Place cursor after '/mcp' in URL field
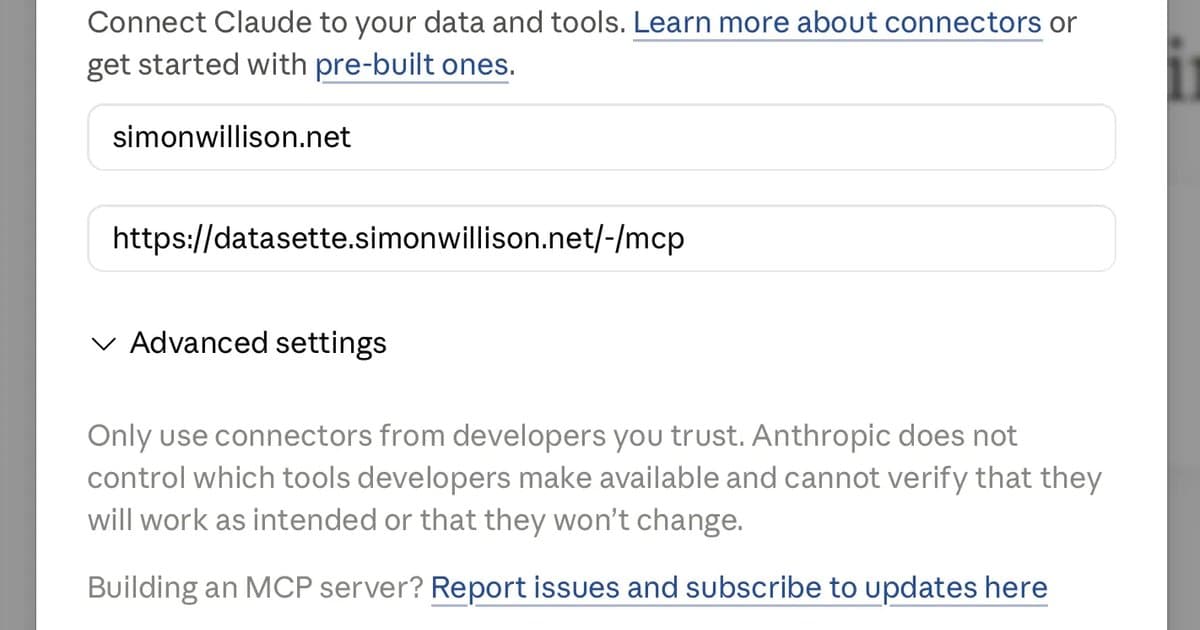The width and height of the screenshot is (1200, 630). click(x=687, y=238)
